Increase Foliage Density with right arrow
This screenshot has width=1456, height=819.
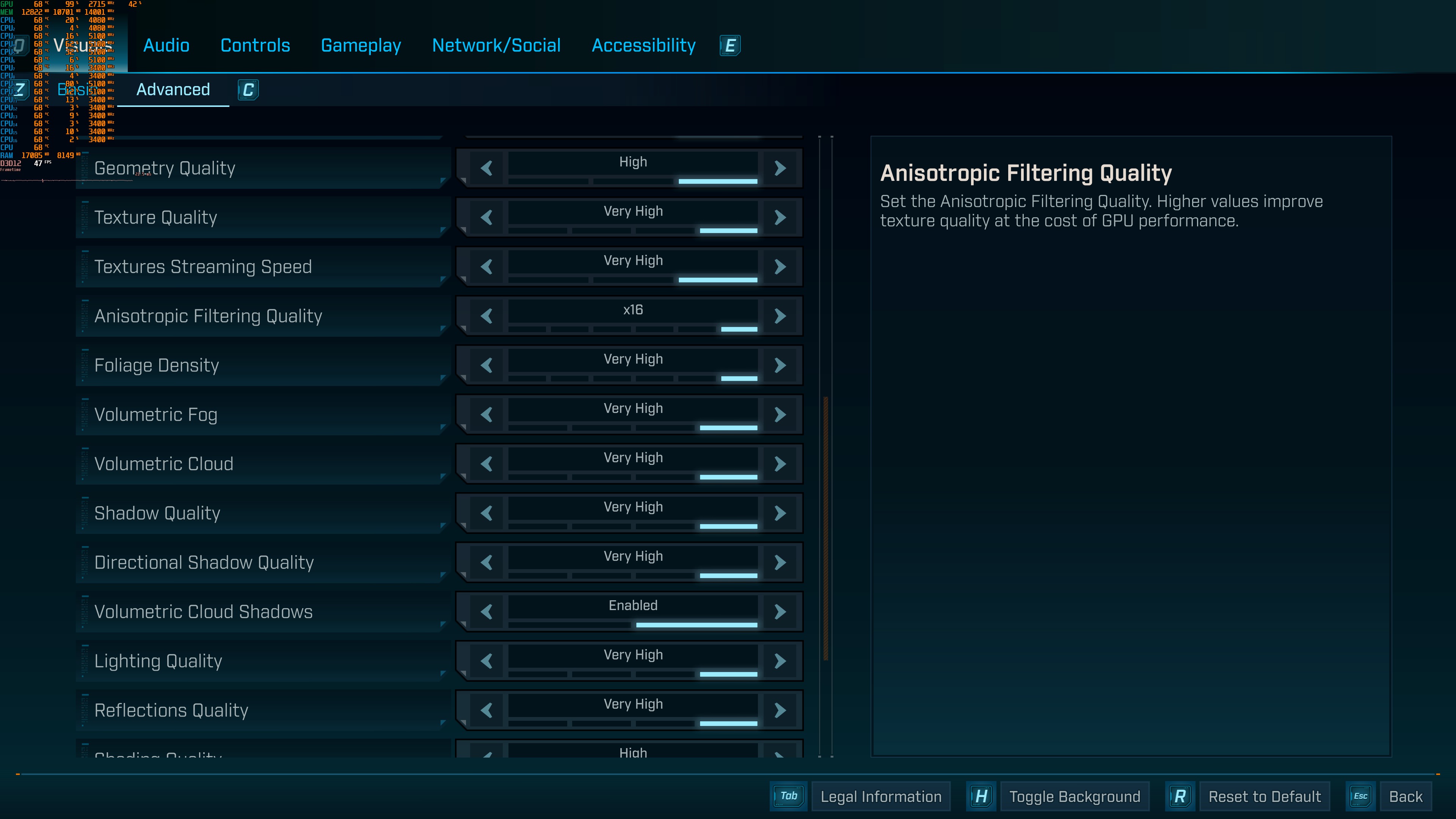780,365
